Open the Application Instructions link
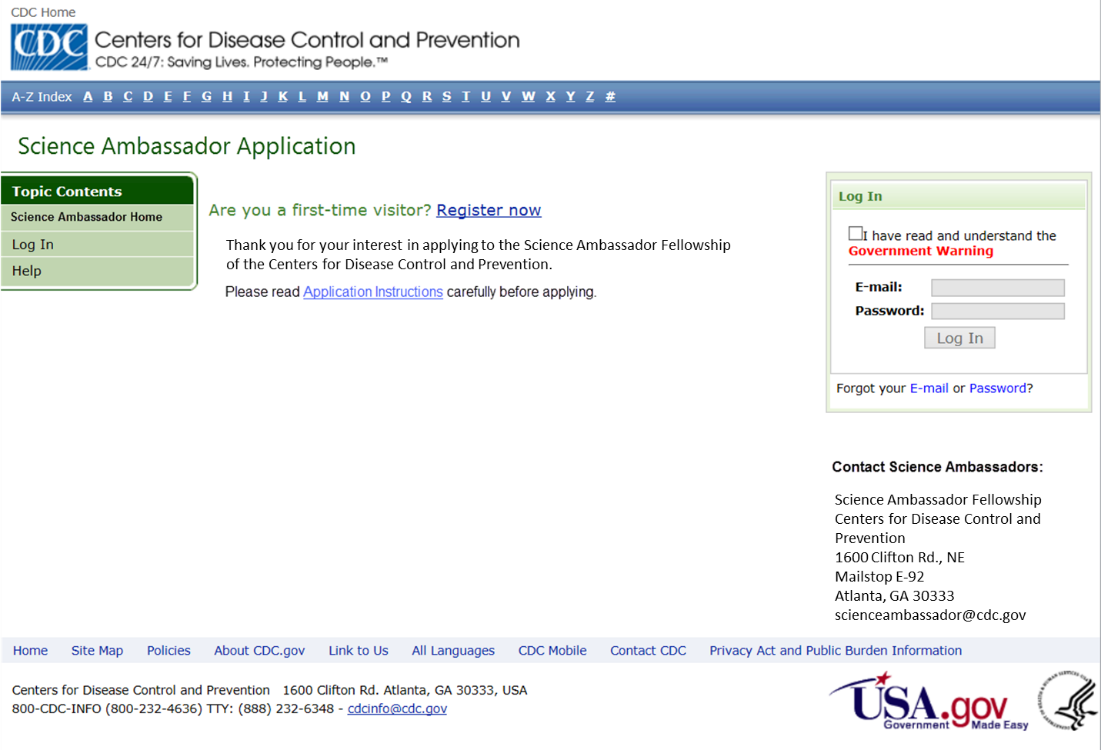1101x750 pixels. [373, 292]
